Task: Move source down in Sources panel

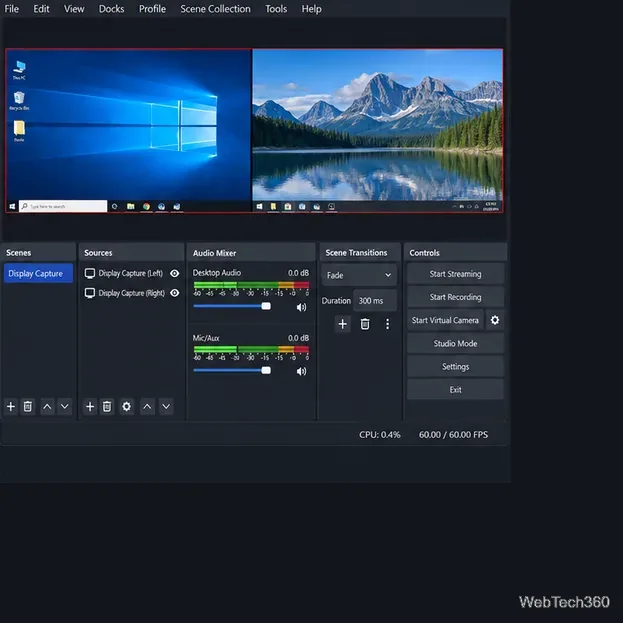Action: point(166,406)
